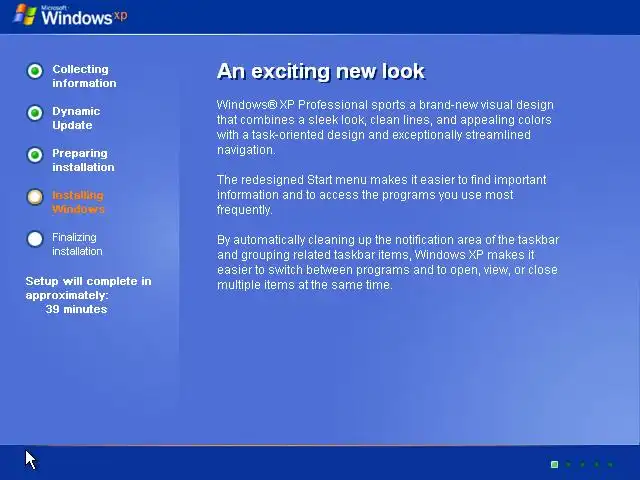Click the bright green progress square at bottom

(x=554, y=464)
